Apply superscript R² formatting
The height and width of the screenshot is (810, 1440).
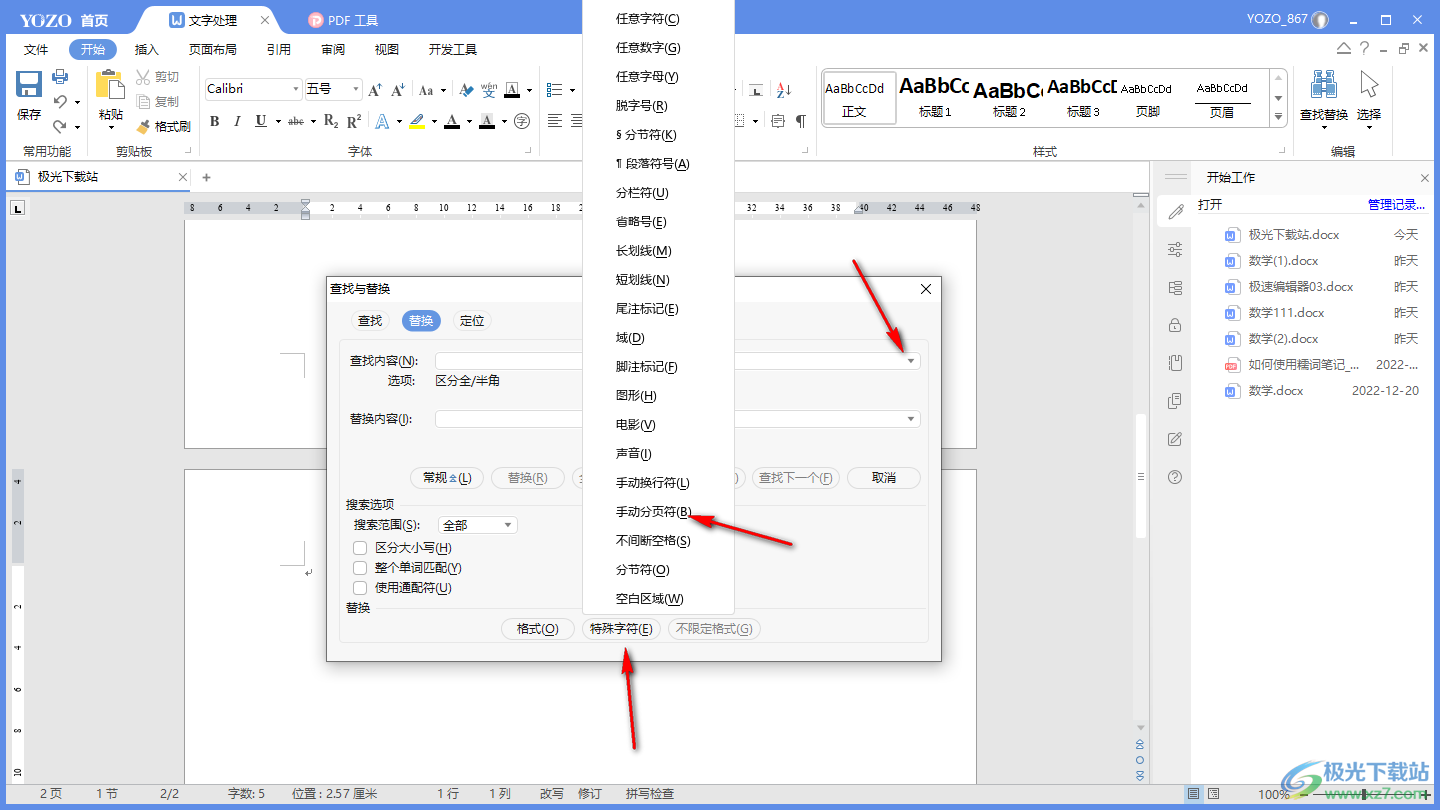pyautogui.click(x=353, y=121)
